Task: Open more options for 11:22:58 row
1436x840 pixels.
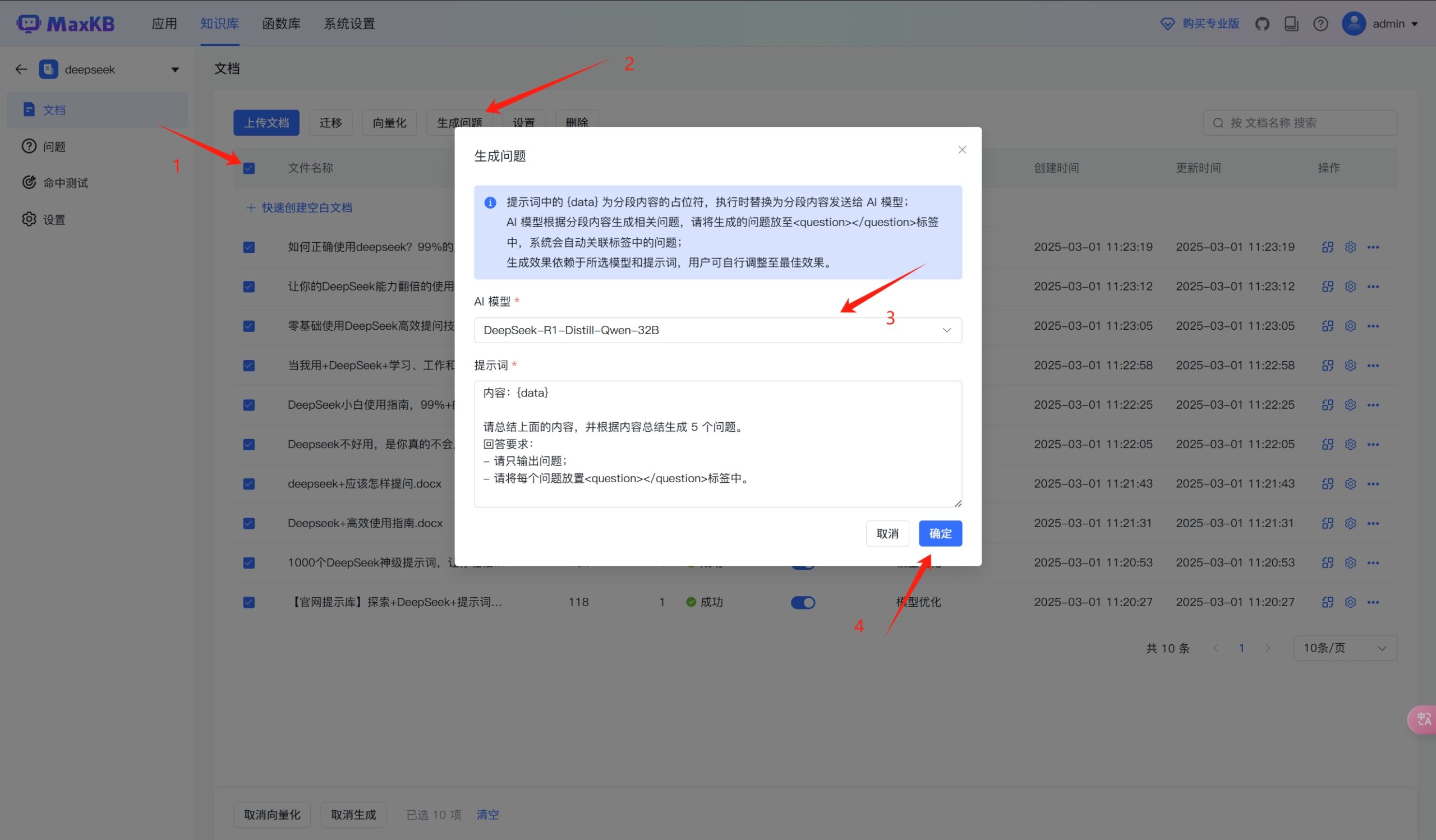Action: pyautogui.click(x=1373, y=366)
